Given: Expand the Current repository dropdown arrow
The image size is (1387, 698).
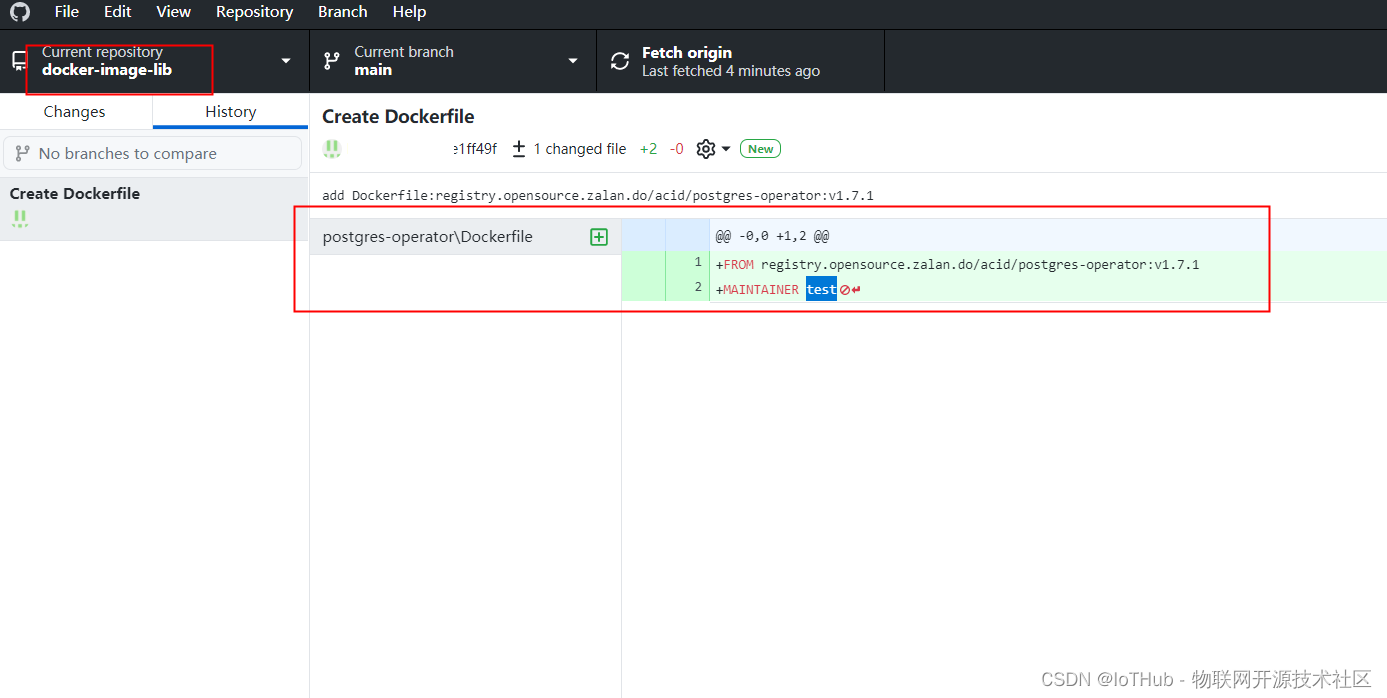Looking at the screenshot, I should pos(286,61).
